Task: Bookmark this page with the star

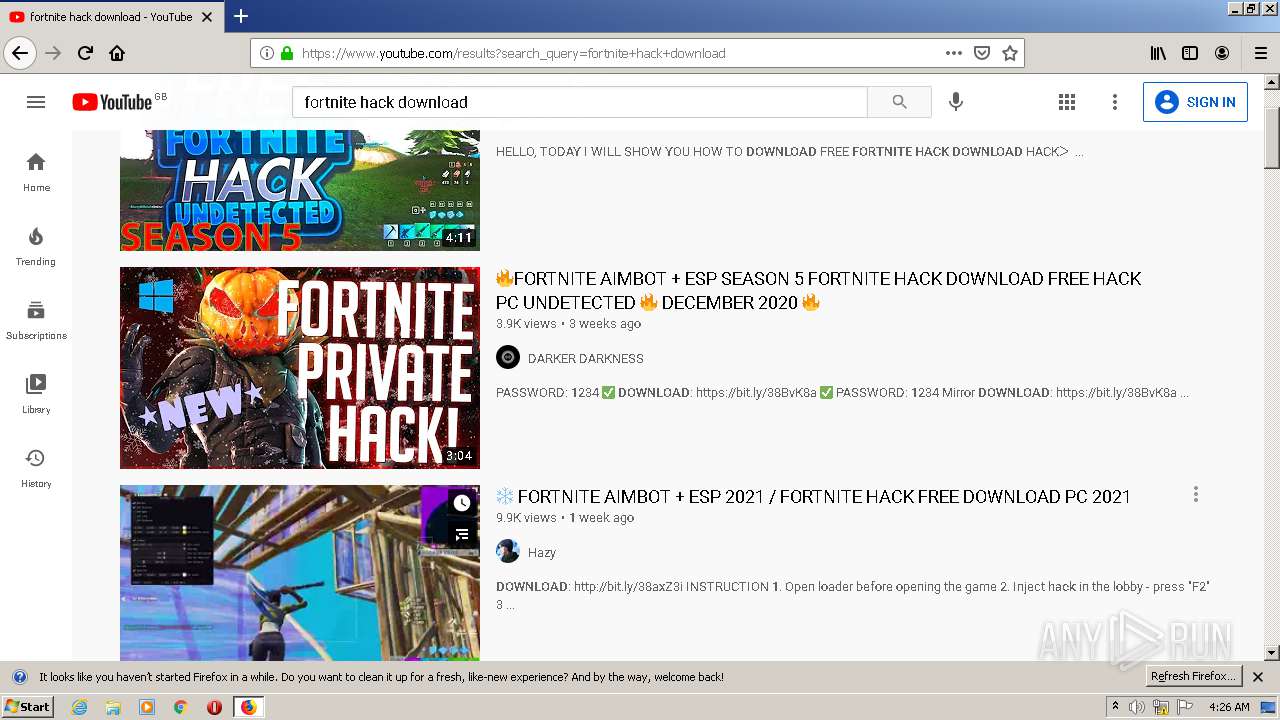Action: 1010,53
